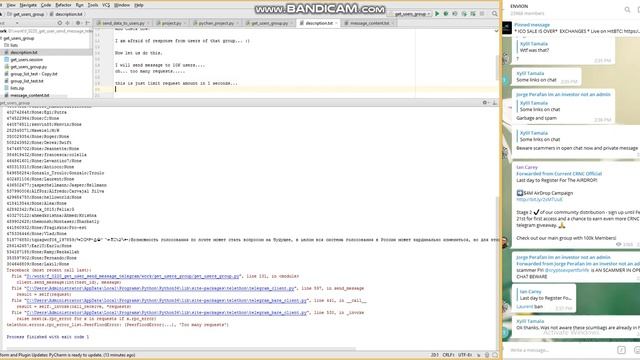Click horizontal scrollbar in Run console

tap(180, 349)
